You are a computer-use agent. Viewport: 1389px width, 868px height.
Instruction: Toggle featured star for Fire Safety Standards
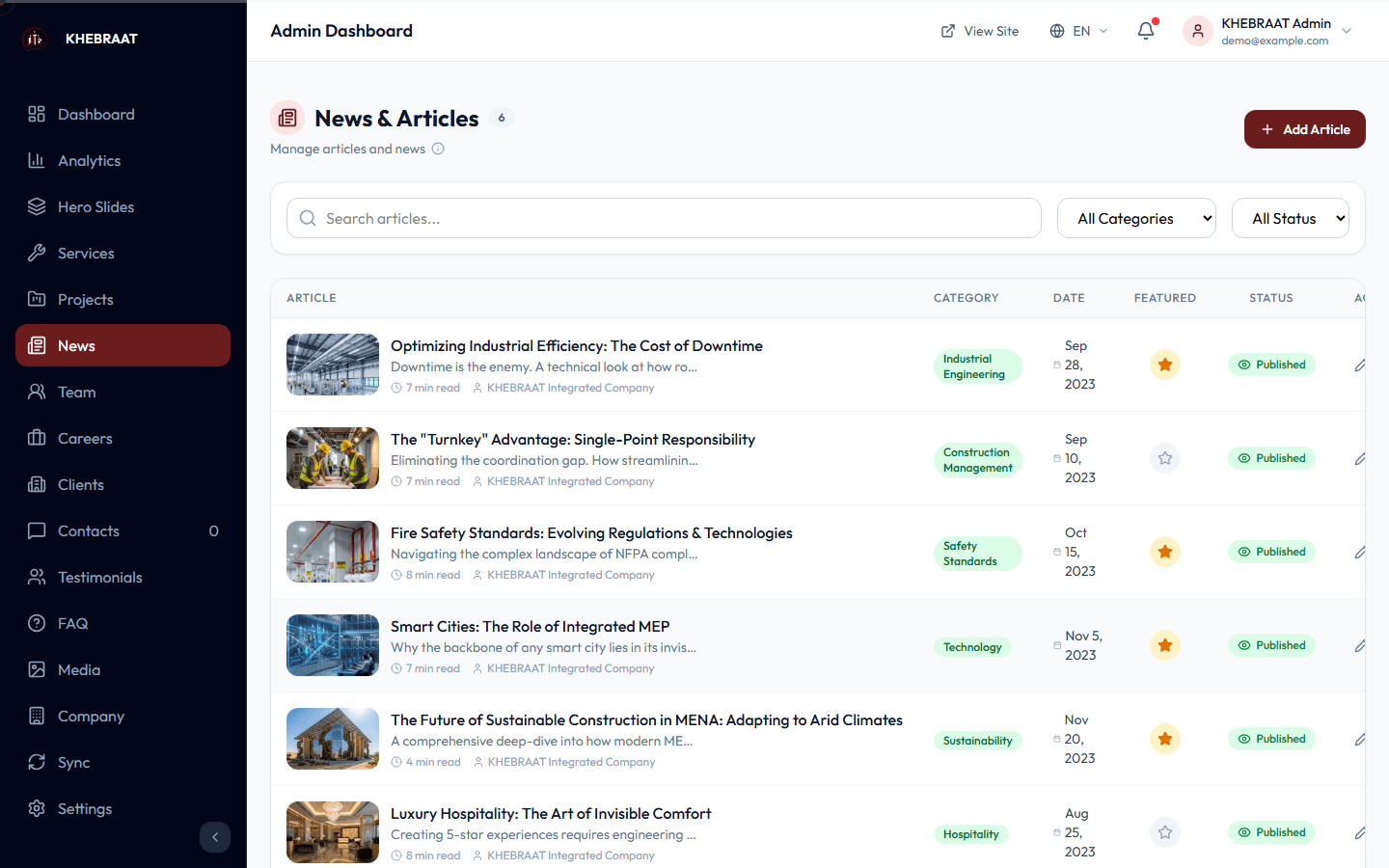click(x=1165, y=552)
